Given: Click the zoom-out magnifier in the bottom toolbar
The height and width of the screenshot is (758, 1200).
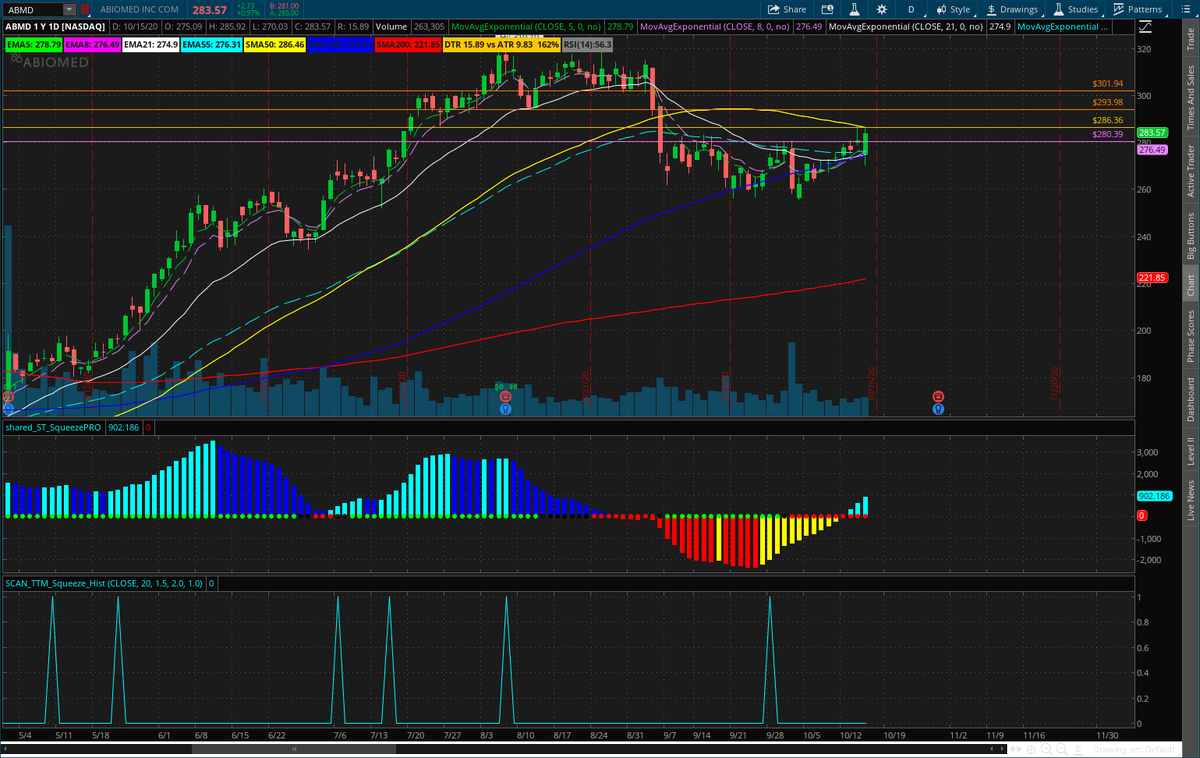Looking at the screenshot, I should (1060, 748).
